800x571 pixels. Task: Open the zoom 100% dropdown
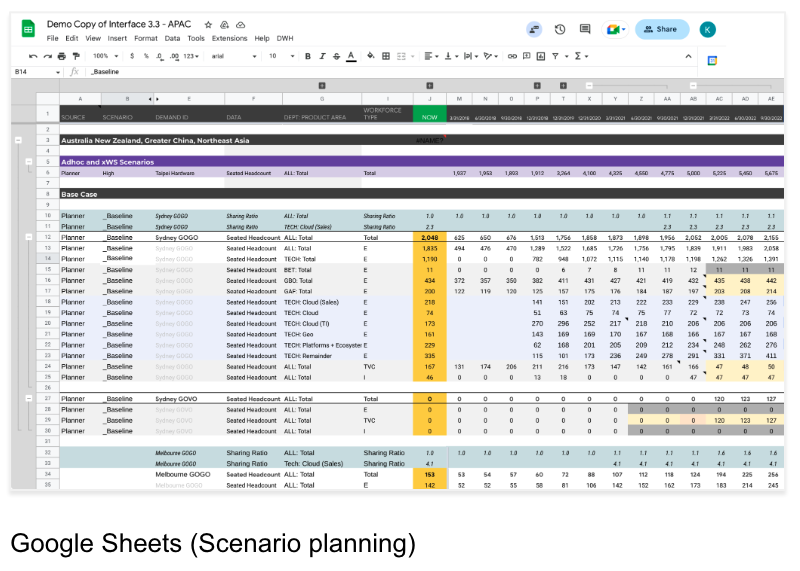coord(105,56)
